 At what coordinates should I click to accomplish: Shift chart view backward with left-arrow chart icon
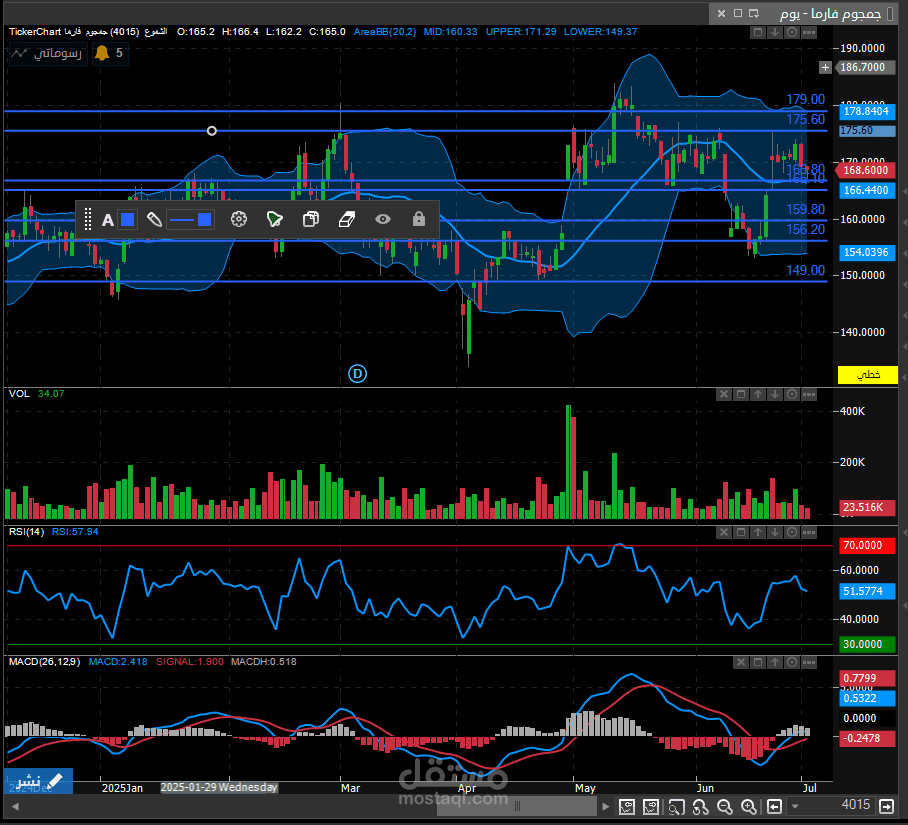627,806
